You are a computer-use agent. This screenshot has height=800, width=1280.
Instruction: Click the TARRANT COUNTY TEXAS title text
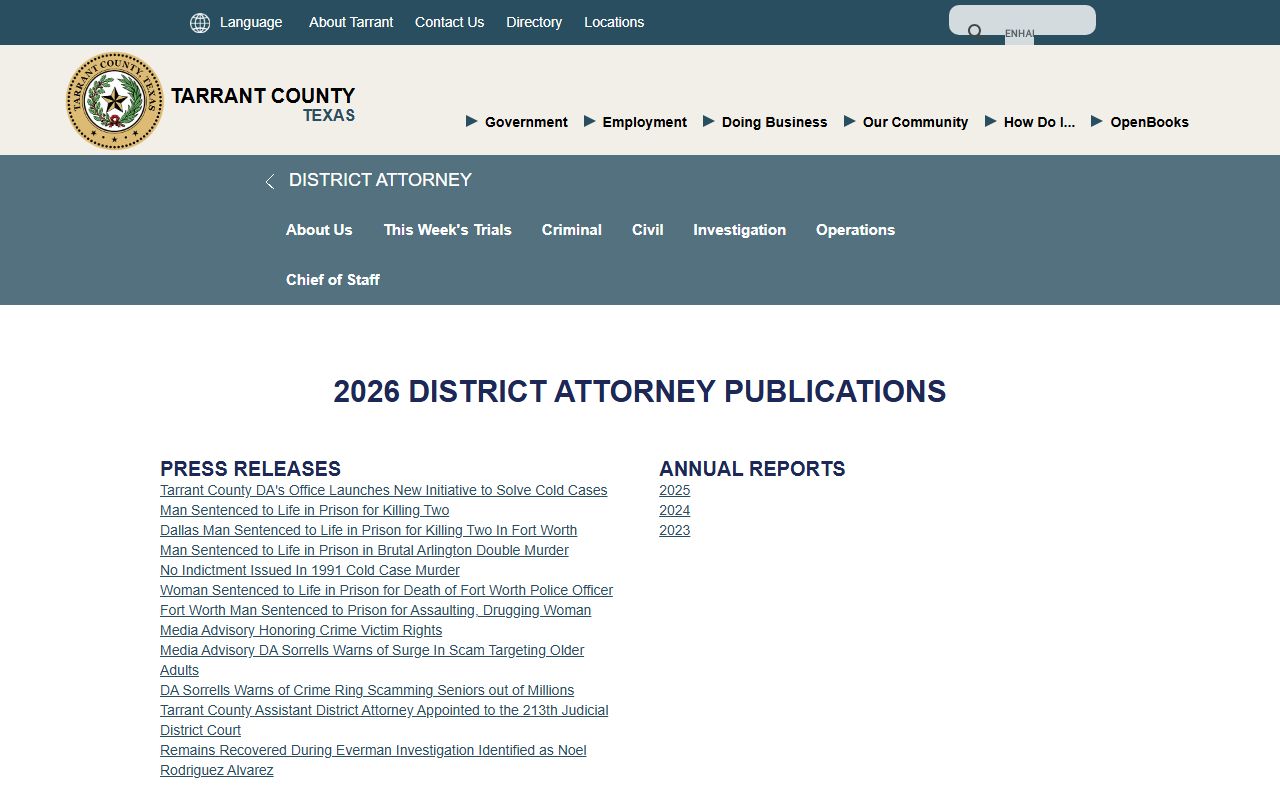point(263,104)
